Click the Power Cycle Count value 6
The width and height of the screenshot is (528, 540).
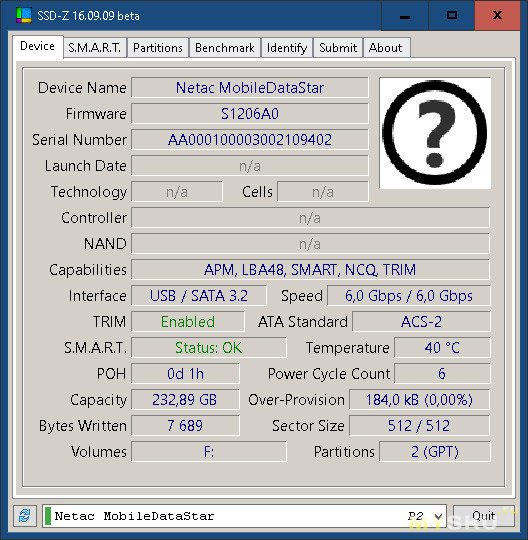point(442,374)
